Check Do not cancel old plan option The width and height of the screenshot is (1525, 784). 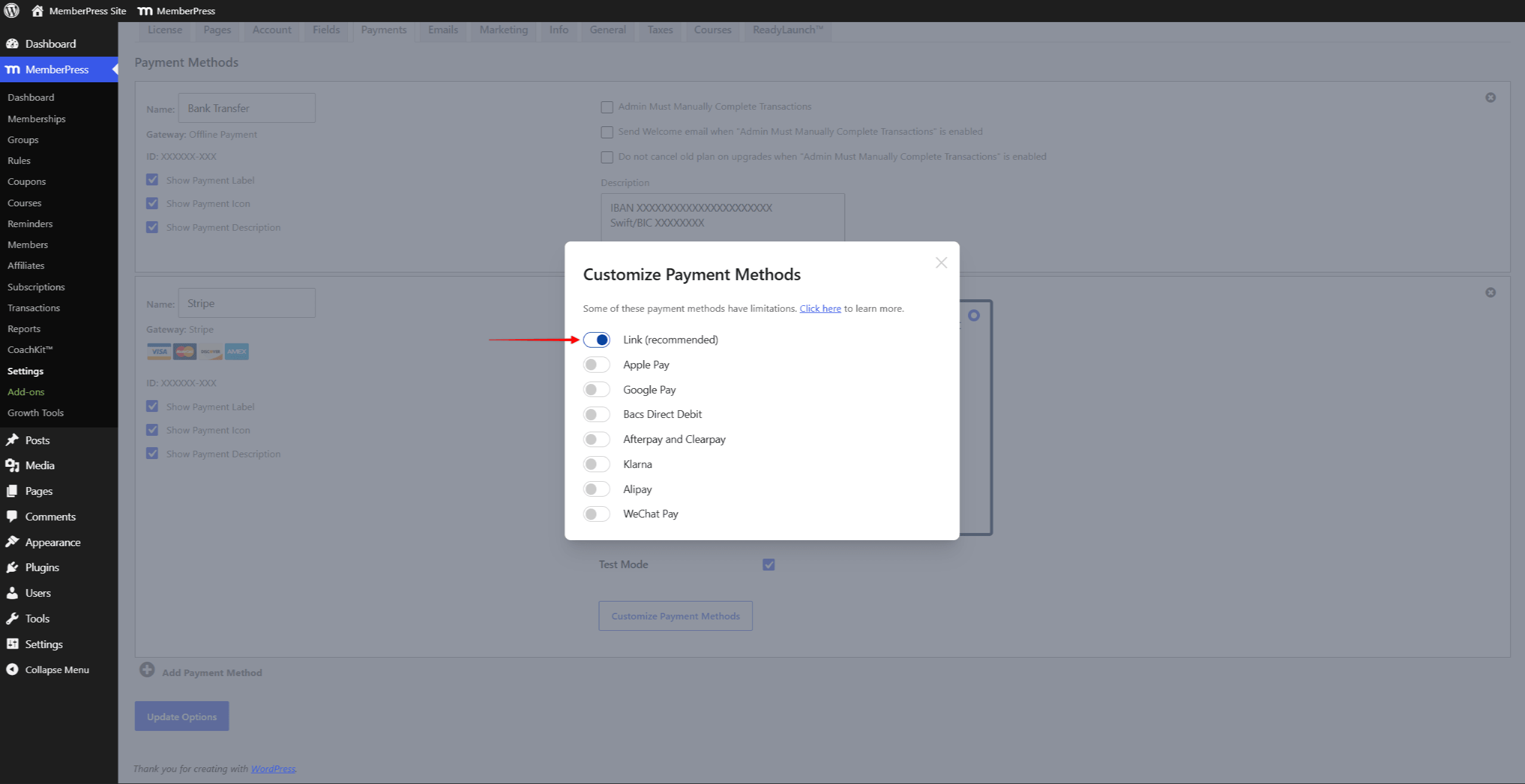click(607, 157)
